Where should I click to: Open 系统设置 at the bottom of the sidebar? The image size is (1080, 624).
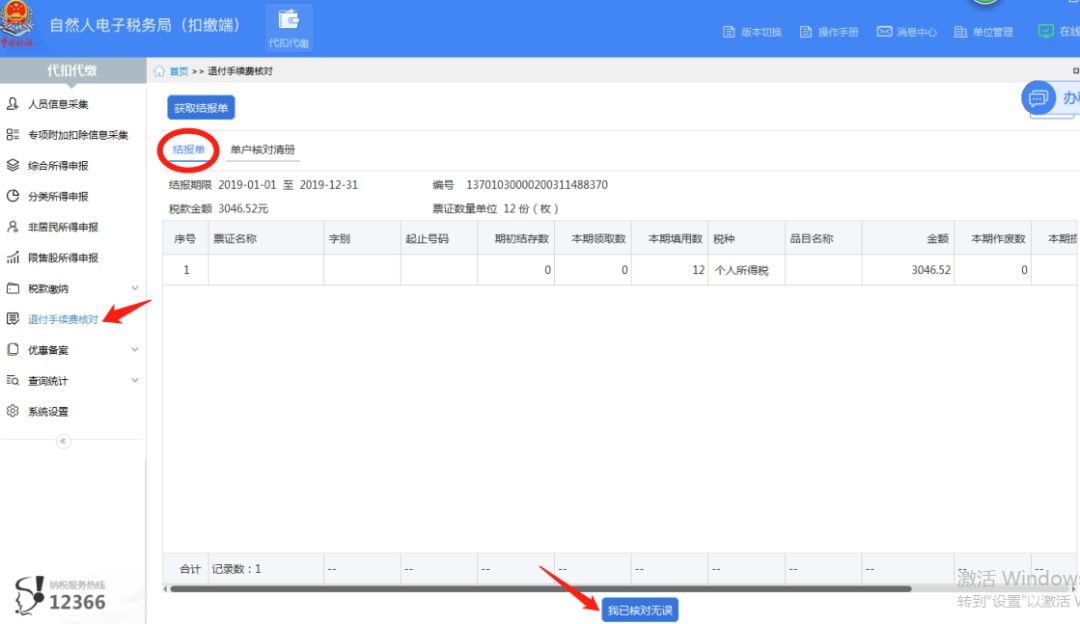(x=53, y=411)
